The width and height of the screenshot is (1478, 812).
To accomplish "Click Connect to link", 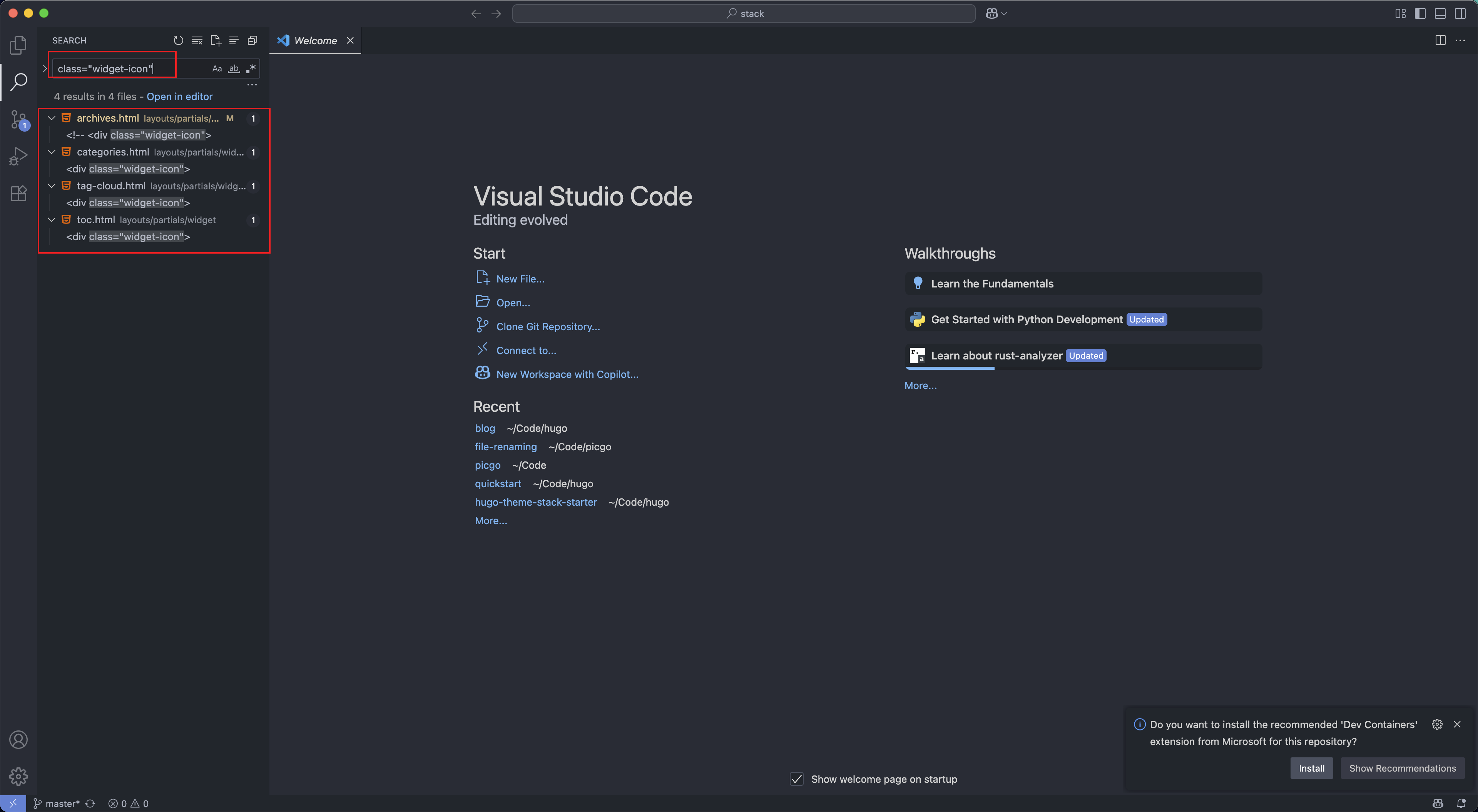I will (x=525, y=351).
